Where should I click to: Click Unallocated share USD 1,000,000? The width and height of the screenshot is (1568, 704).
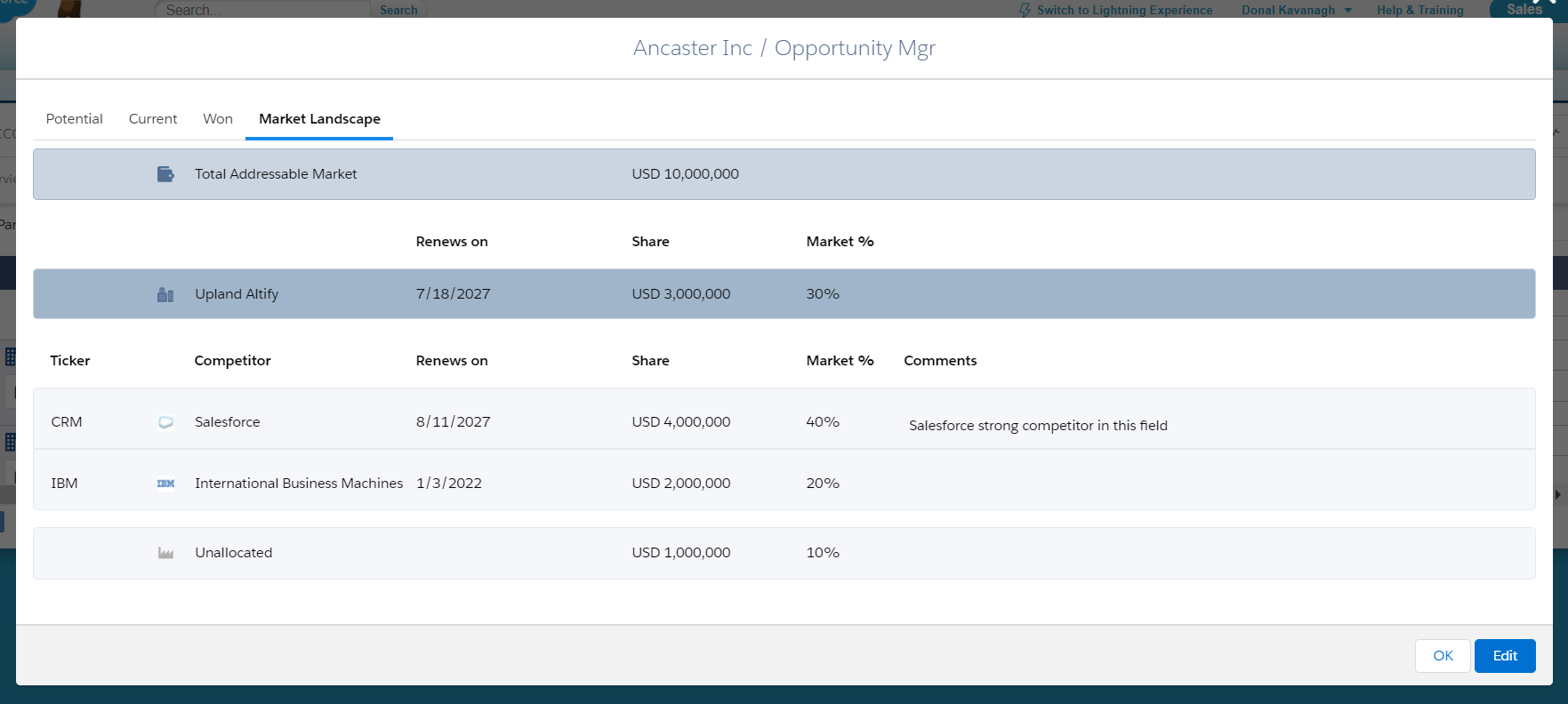(x=681, y=553)
